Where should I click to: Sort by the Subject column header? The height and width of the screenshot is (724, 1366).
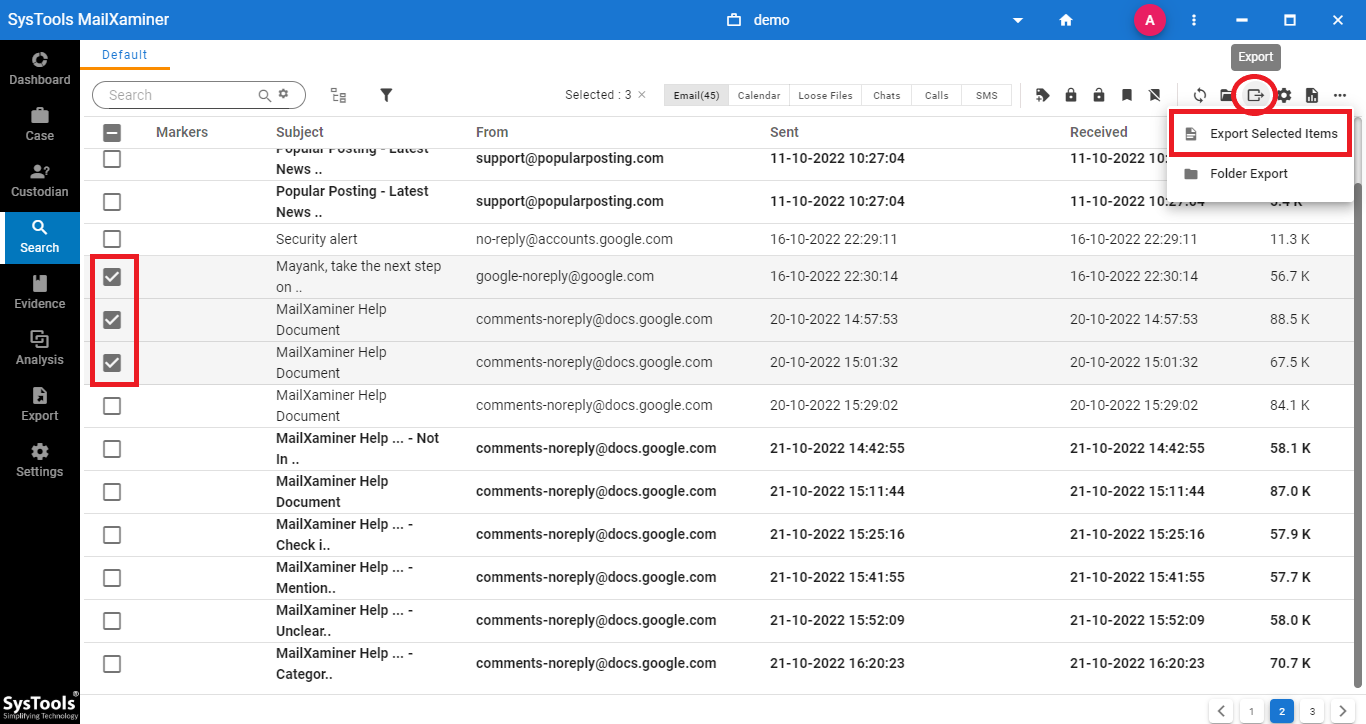tap(300, 132)
